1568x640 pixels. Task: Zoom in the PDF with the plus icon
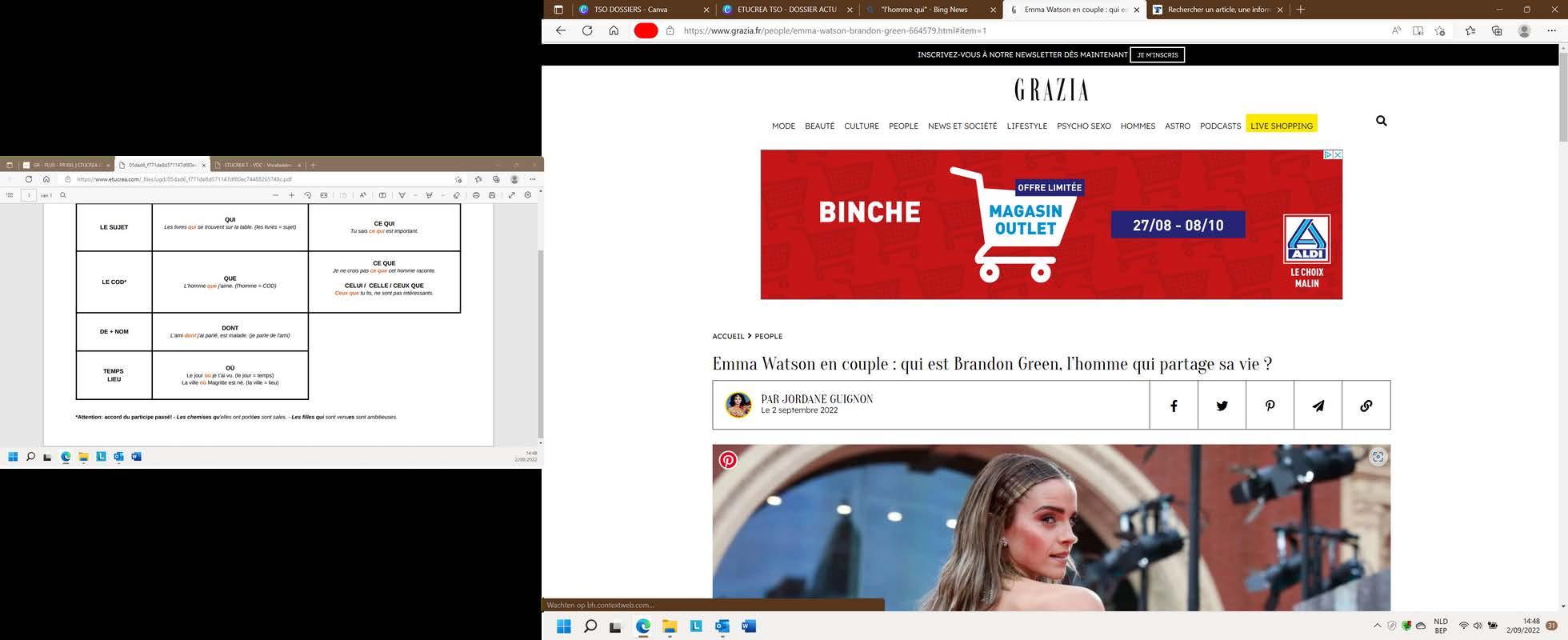tap(291, 195)
